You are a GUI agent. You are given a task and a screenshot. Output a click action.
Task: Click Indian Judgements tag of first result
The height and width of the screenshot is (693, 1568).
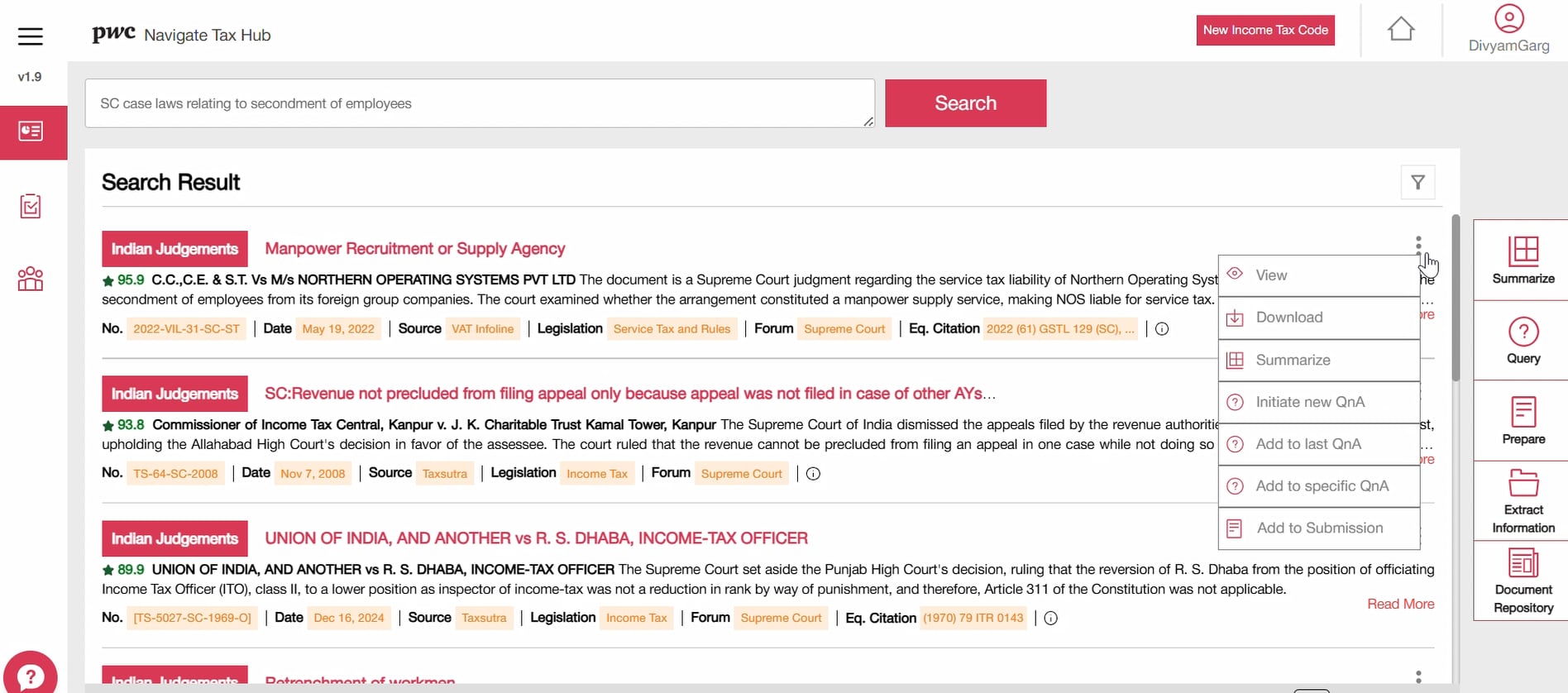click(174, 249)
